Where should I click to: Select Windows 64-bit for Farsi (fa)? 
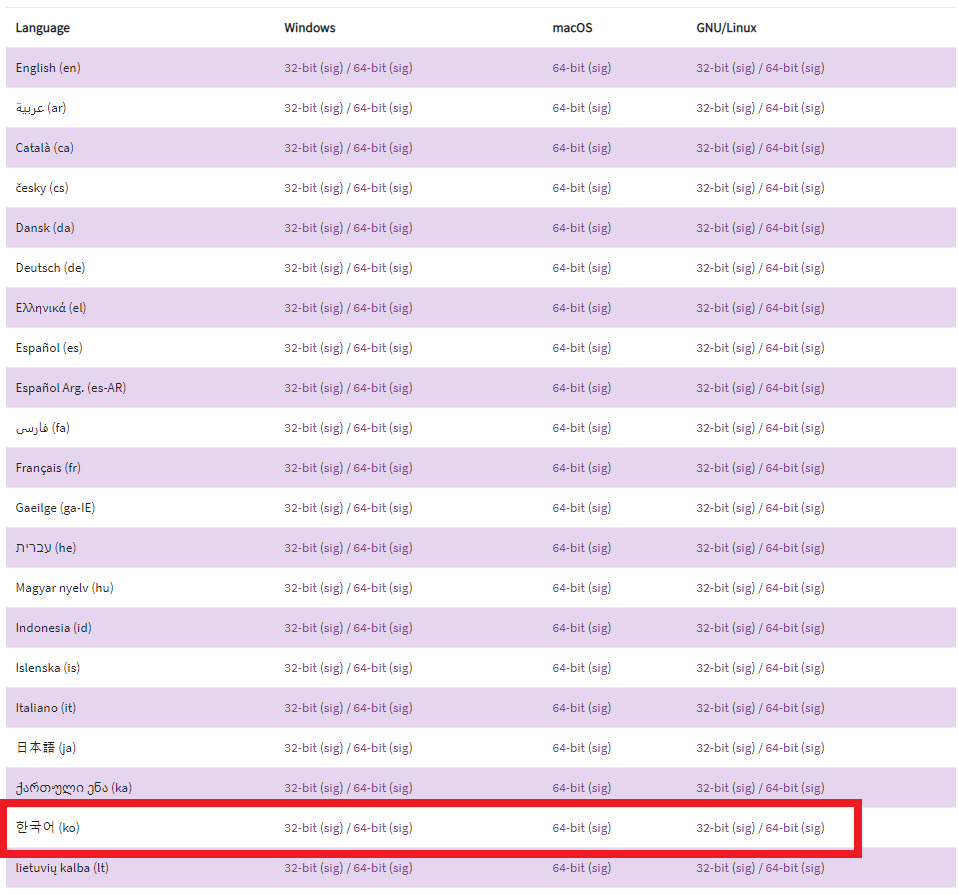point(369,428)
